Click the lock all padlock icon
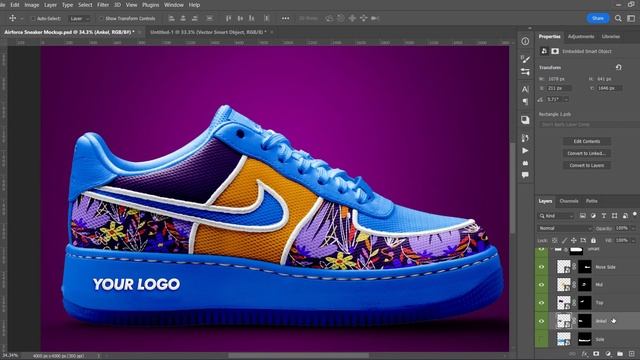 [593, 240]
